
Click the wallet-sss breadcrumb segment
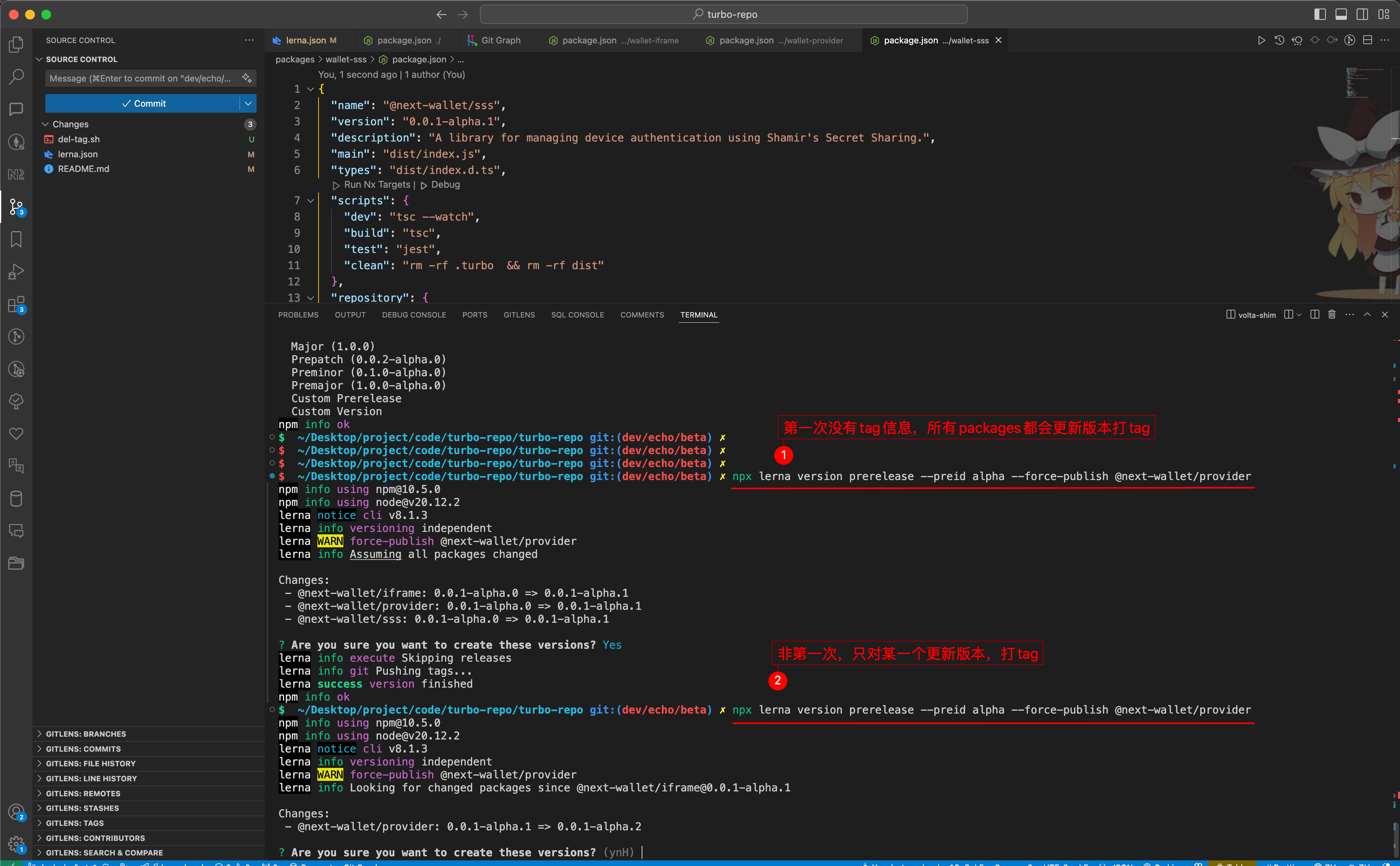(347, 59)
